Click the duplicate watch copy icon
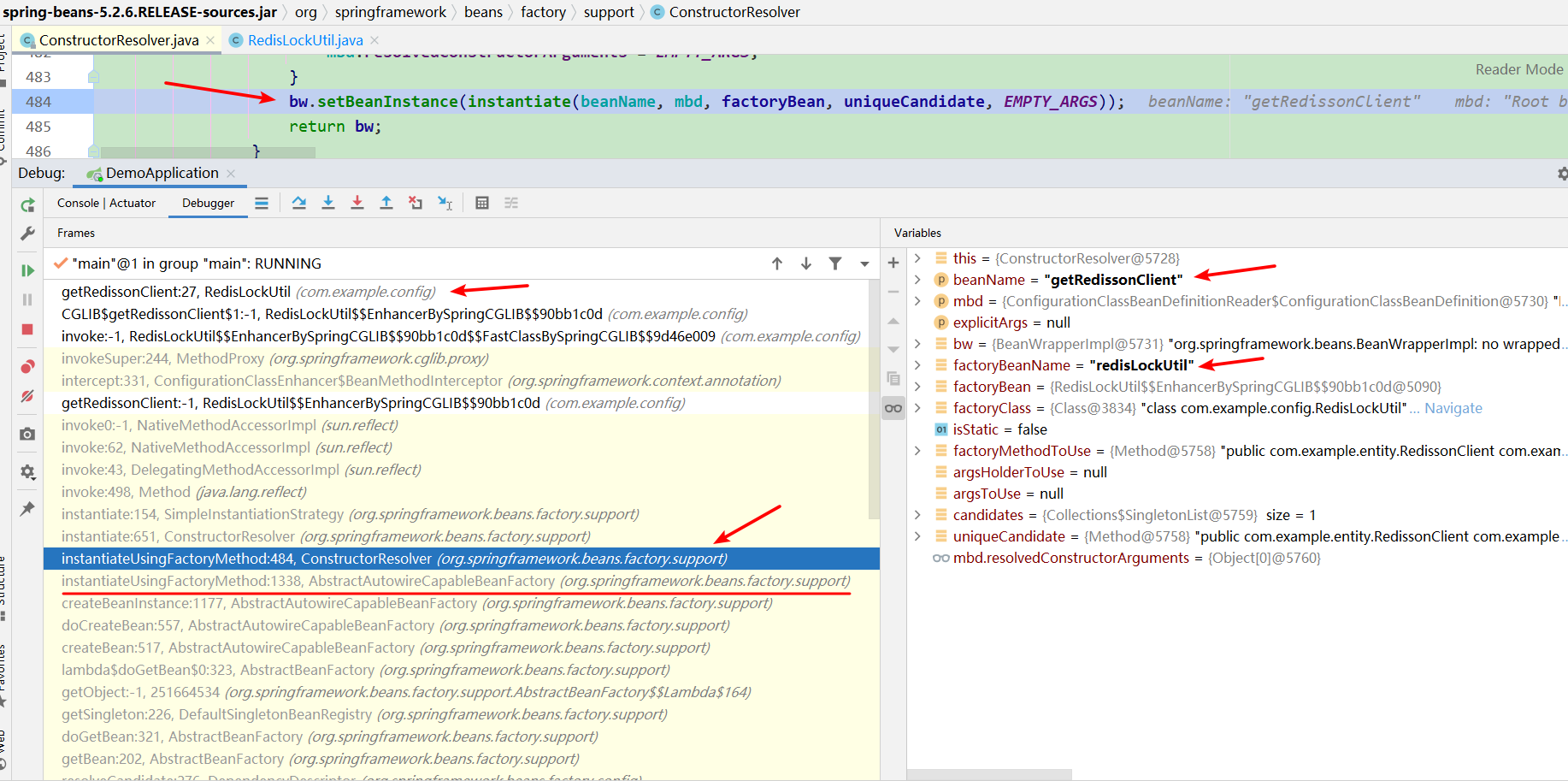The width and height of the screenshot is (1568, 781). [893, 378]
